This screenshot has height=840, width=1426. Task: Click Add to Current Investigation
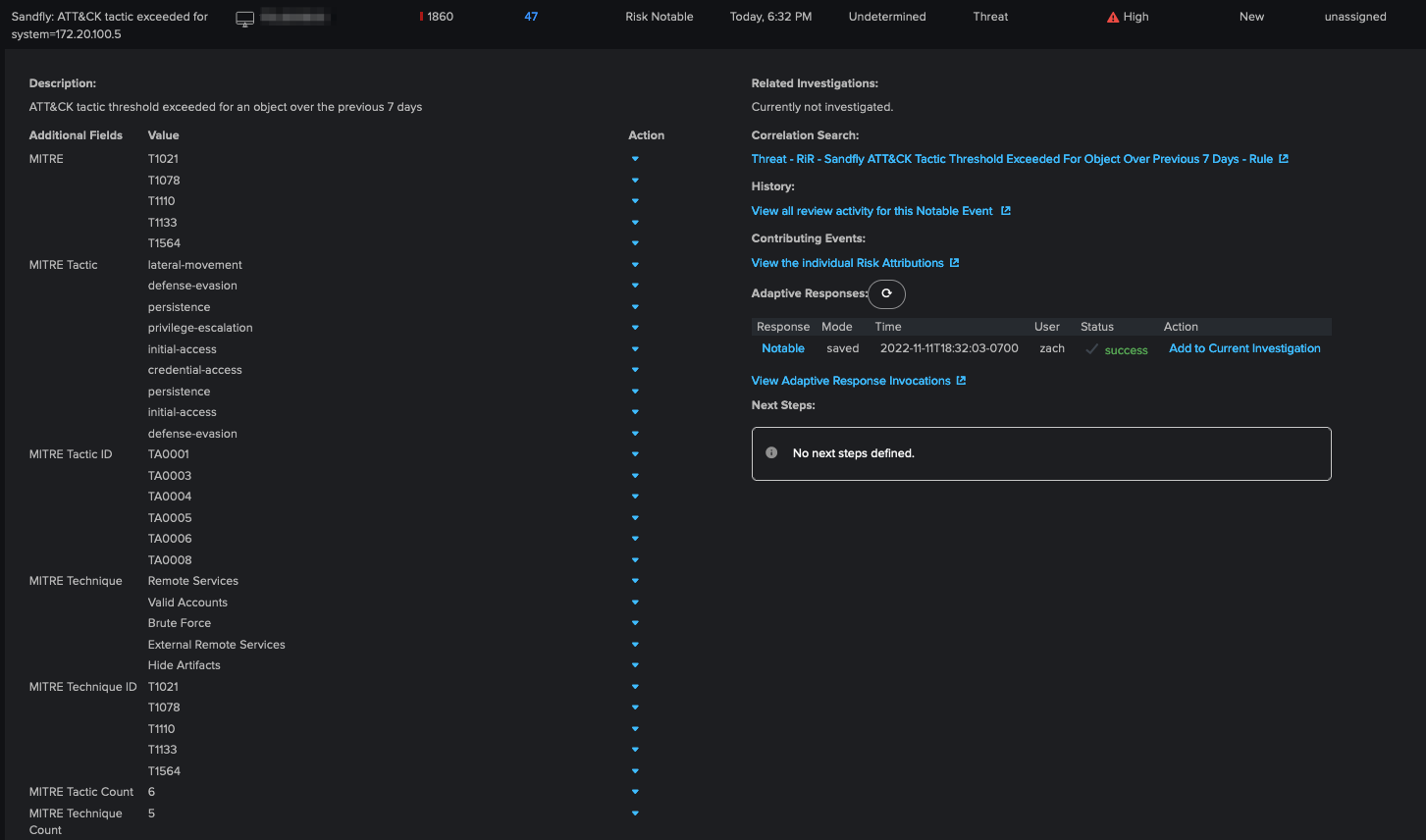pos(1244,348)
